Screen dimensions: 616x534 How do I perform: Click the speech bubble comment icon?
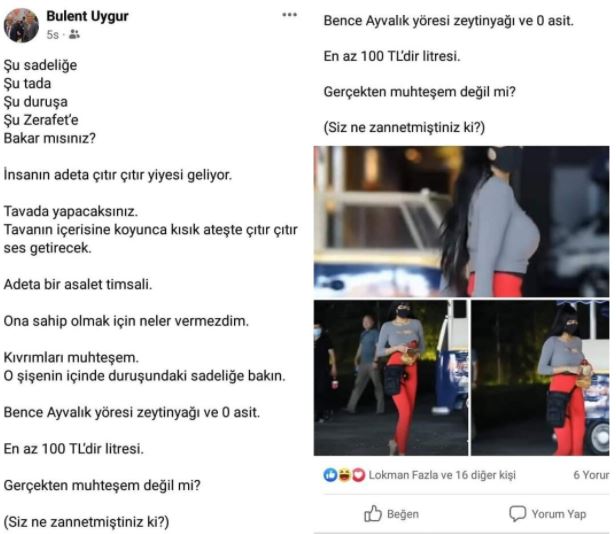pyautogui.click(x=517, y=514)
